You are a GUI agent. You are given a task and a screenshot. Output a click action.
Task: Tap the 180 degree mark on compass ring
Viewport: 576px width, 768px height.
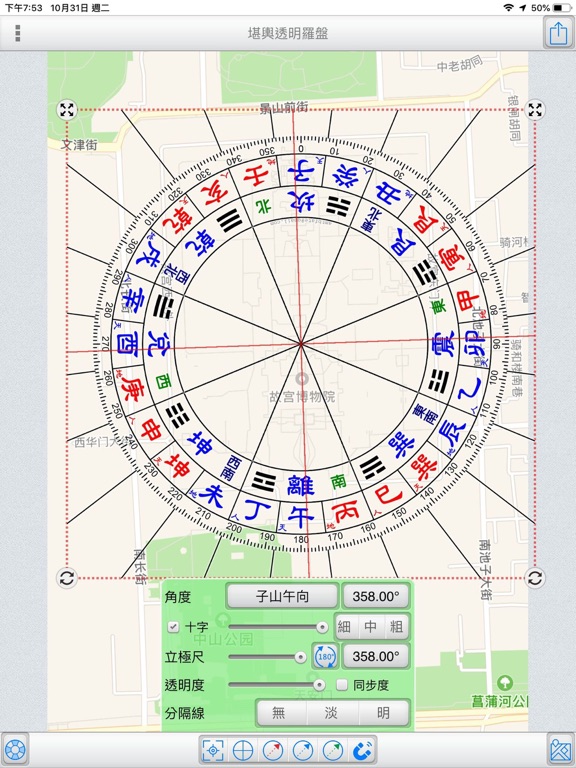point(301,539)
